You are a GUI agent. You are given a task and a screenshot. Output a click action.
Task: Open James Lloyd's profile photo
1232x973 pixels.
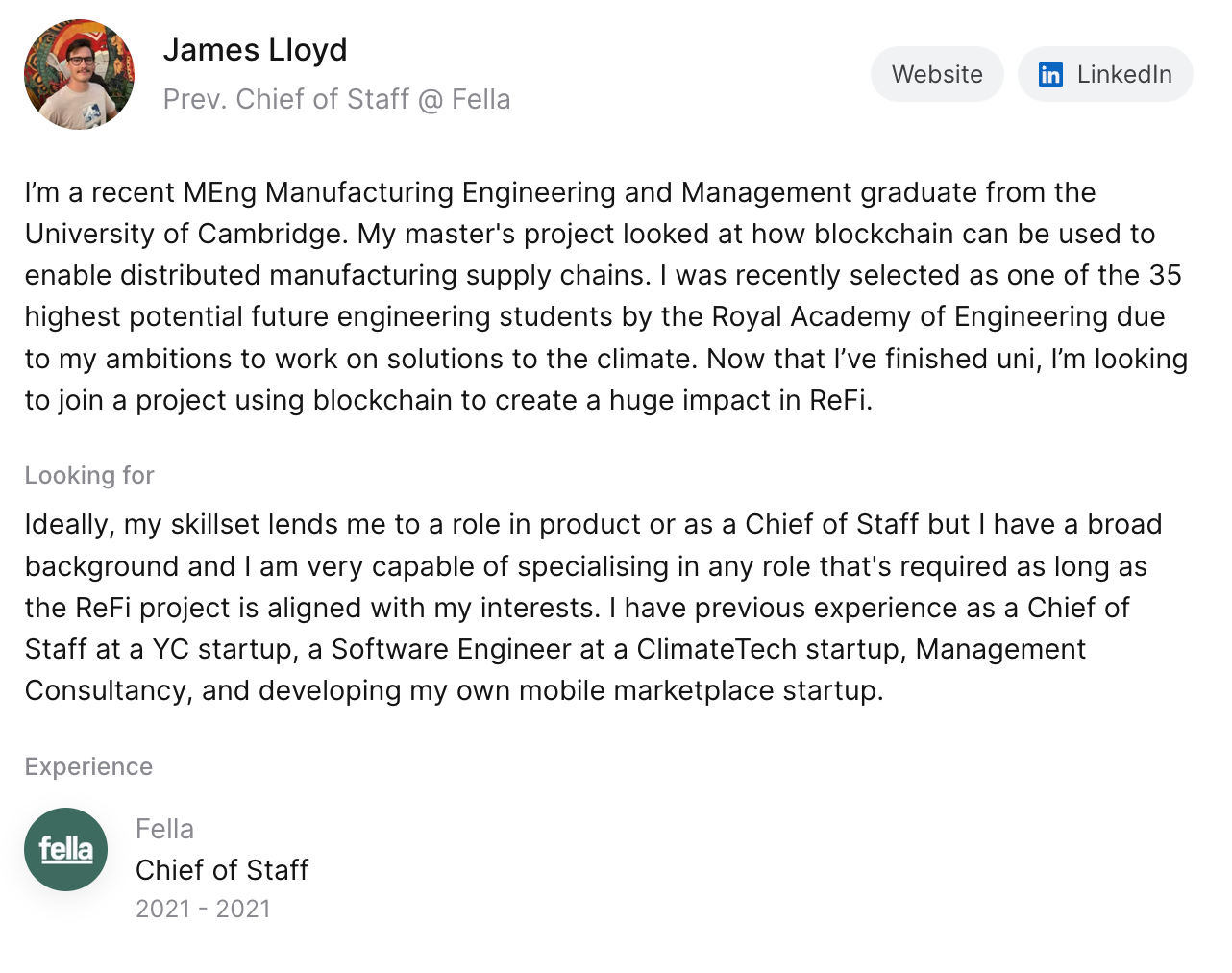point(79,75)
